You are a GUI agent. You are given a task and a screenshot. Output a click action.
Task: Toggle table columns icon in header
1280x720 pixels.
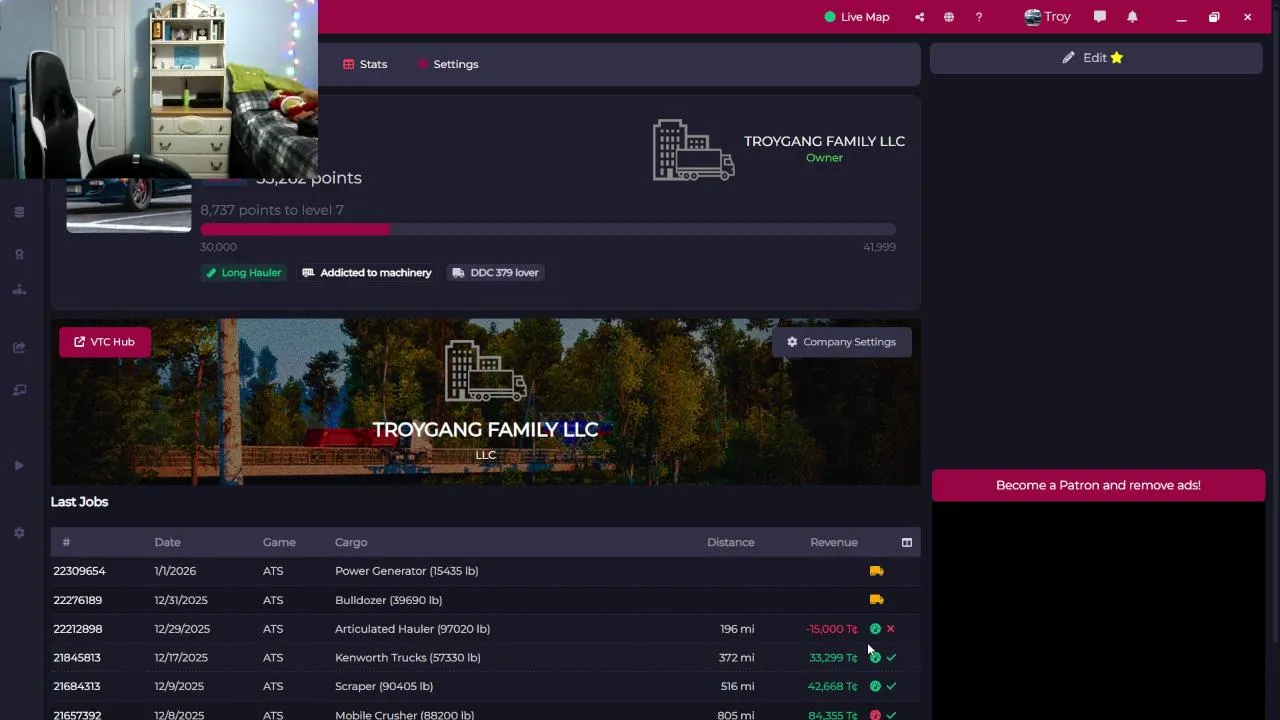907,542
